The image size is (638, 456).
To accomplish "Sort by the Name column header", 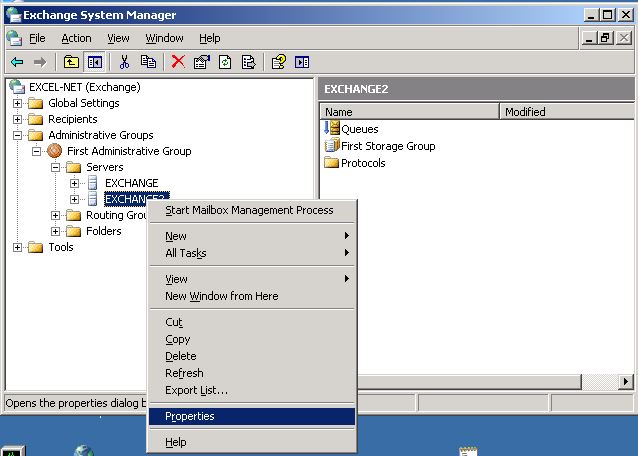I will (x=410, y=111).
